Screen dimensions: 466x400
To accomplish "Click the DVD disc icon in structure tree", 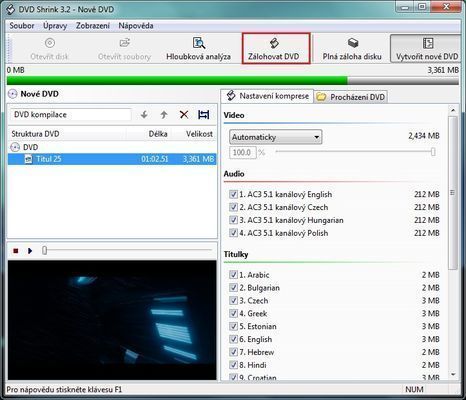I will pos(15,147).
